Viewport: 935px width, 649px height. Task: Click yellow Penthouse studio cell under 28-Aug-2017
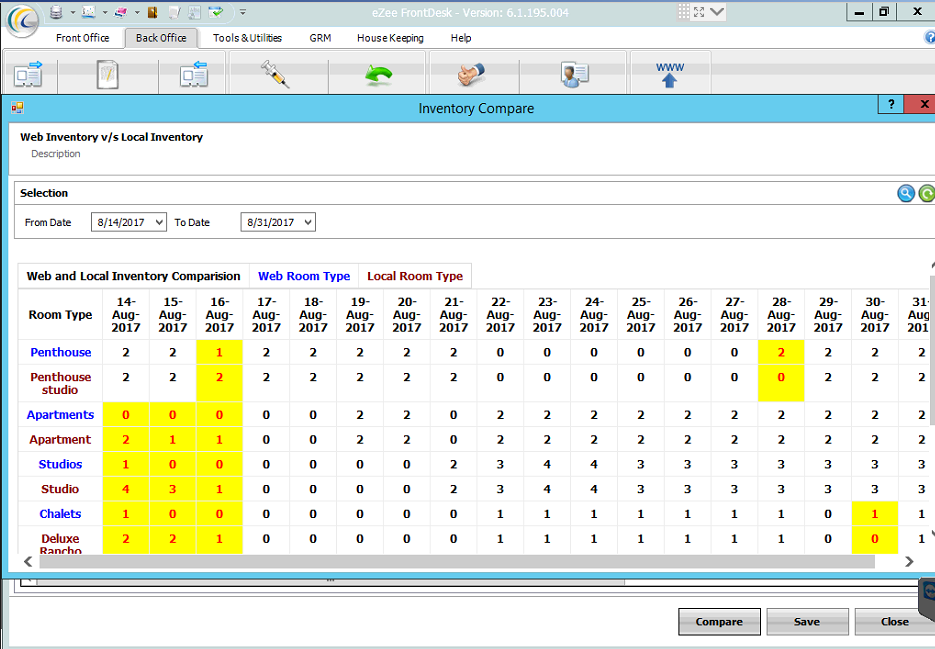pyautogui.click(x=781, y=384)
